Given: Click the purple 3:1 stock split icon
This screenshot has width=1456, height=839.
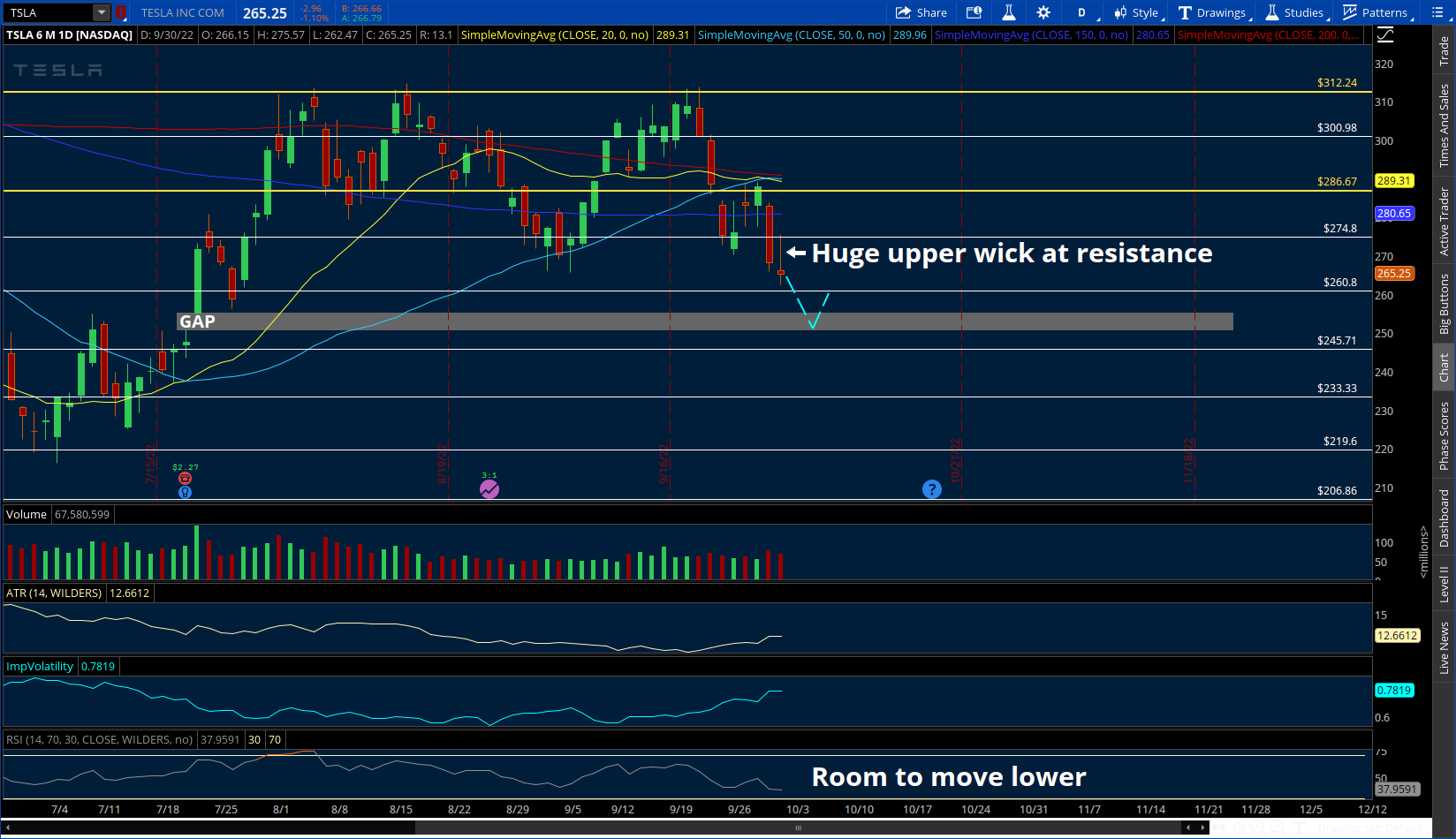Looking at the screenshot, I should click(489, 488).
